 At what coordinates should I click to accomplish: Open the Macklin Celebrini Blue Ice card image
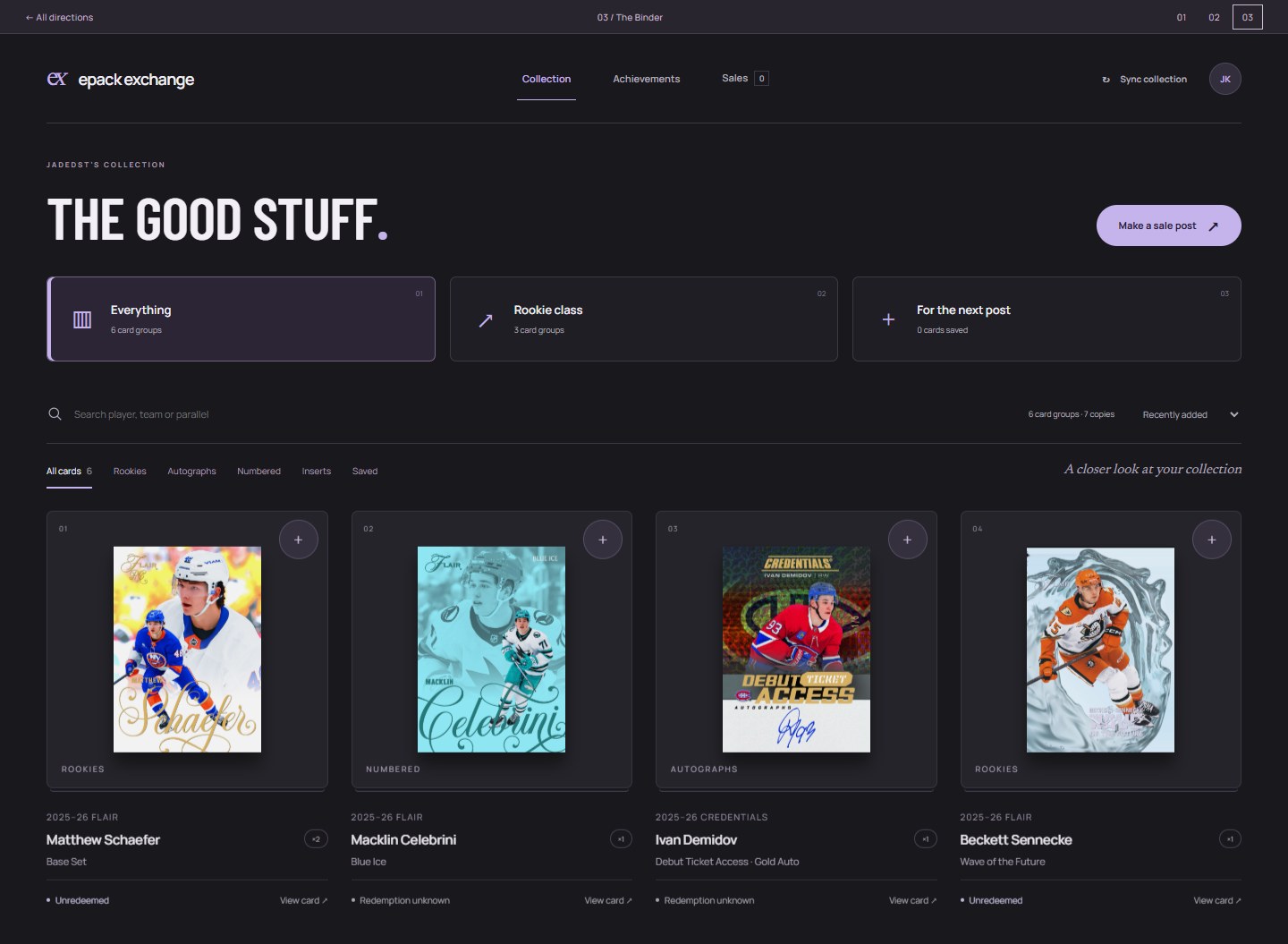(x=491, y=649)
